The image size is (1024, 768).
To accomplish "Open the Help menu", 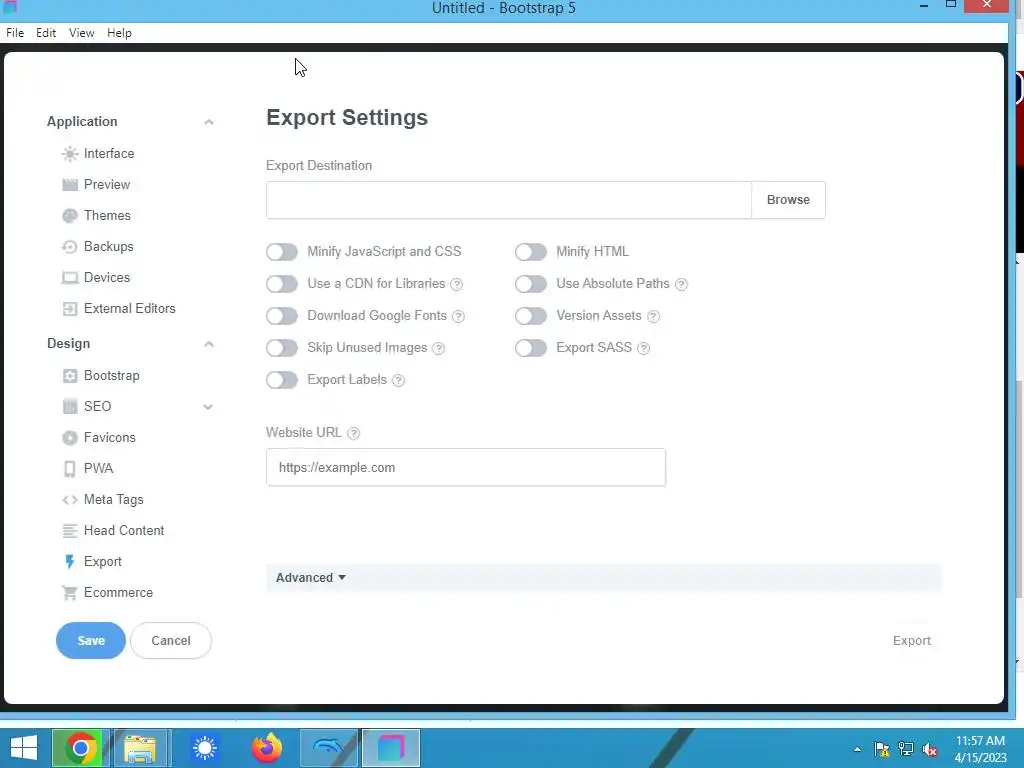I will pyautogui.click(x=120, y=33).
